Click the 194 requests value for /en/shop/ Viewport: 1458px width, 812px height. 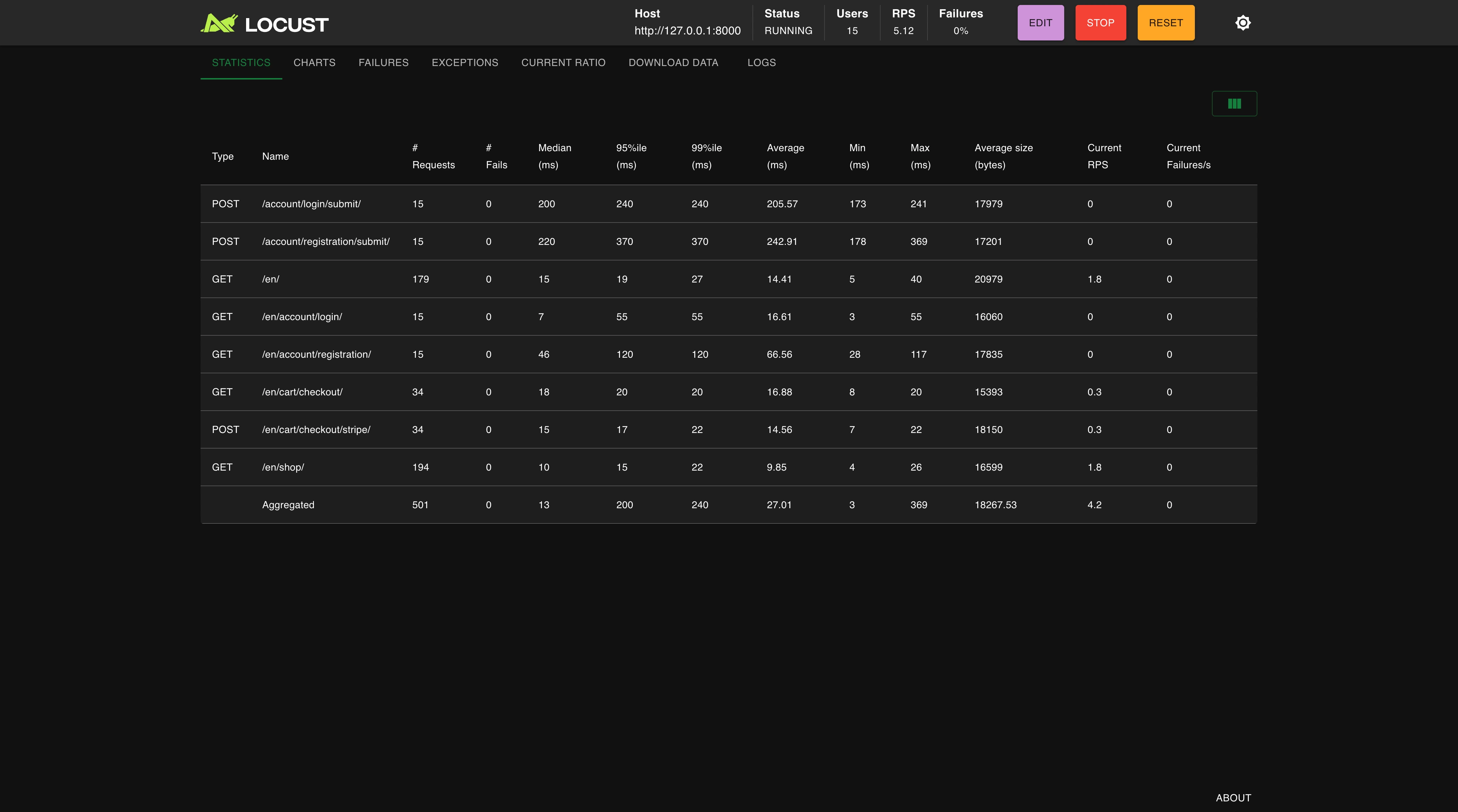(420, 467)
